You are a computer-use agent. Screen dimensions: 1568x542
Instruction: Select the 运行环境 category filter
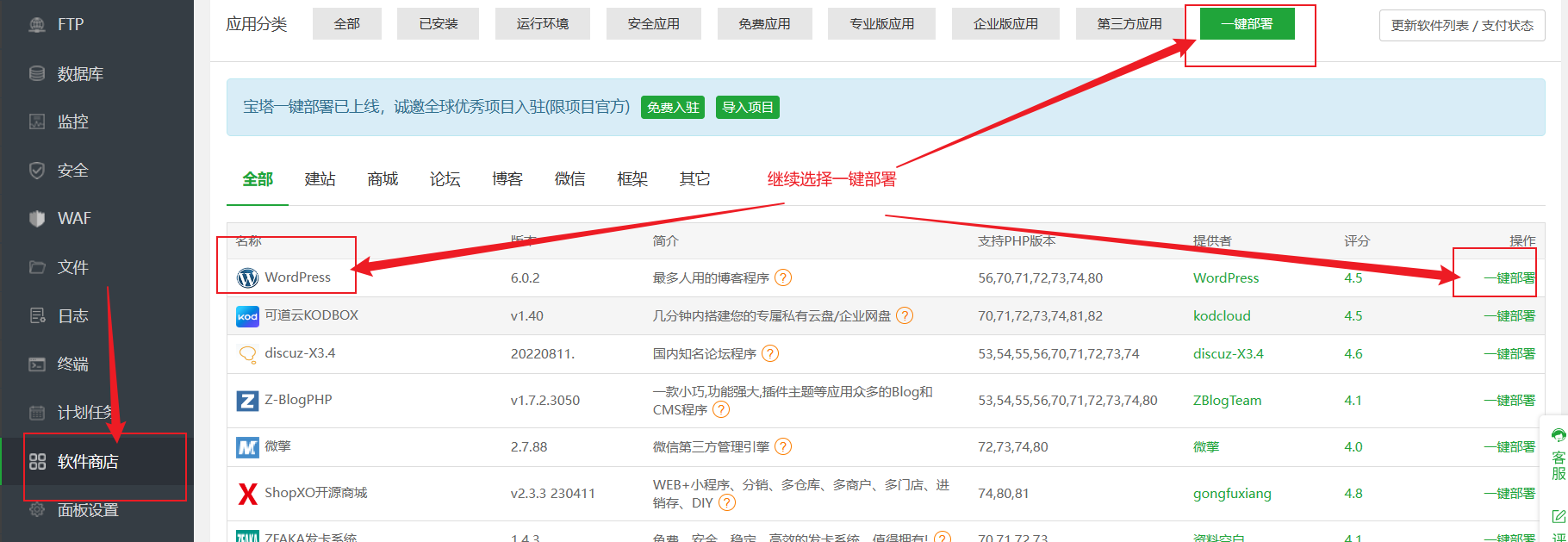click(543, 24)
